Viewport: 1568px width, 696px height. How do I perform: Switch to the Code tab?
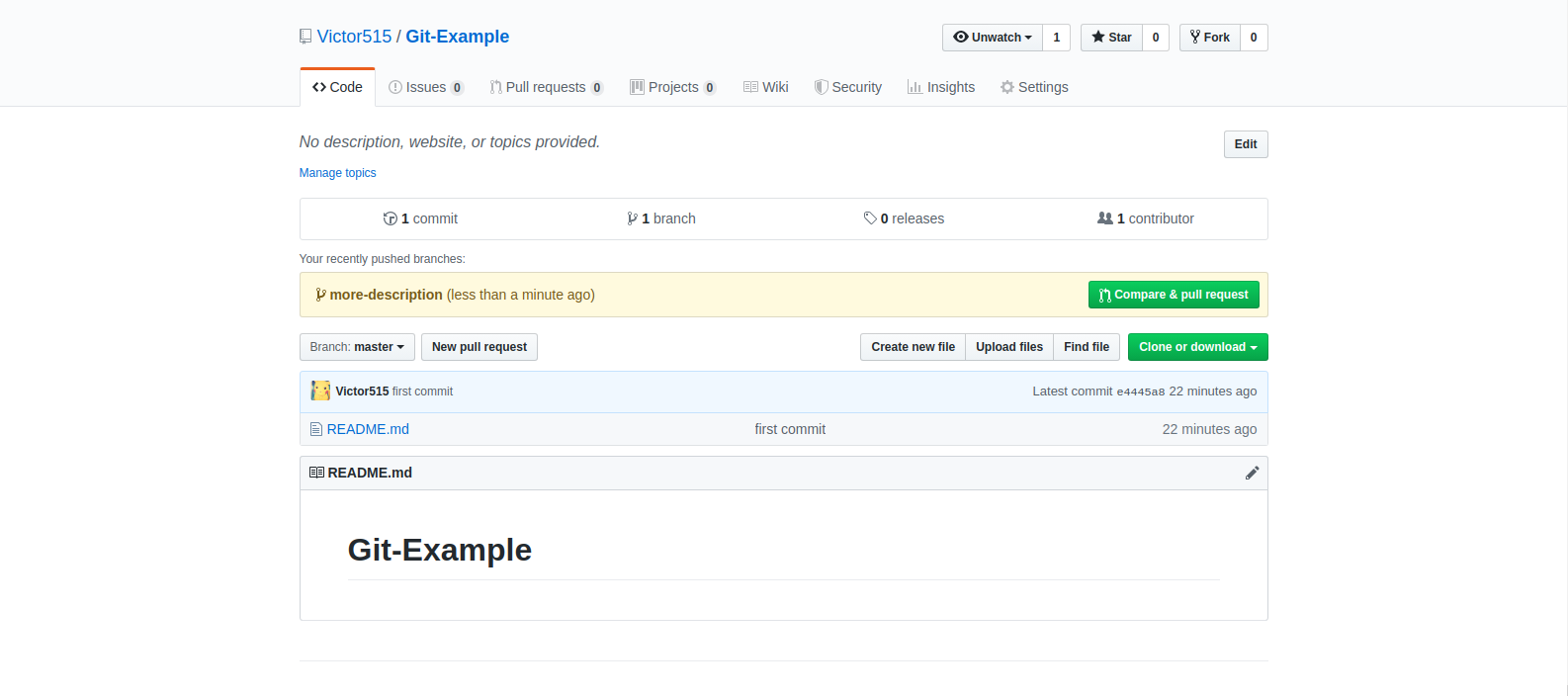[337, 87]
